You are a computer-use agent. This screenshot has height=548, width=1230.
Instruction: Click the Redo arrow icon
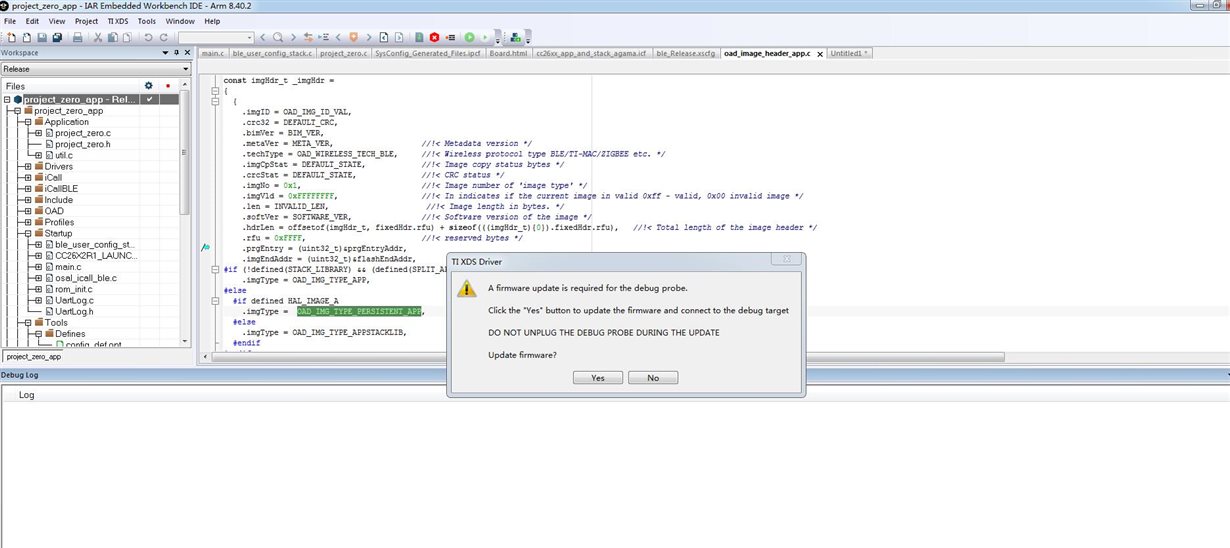pyautogui.click(x=163, y=37)
